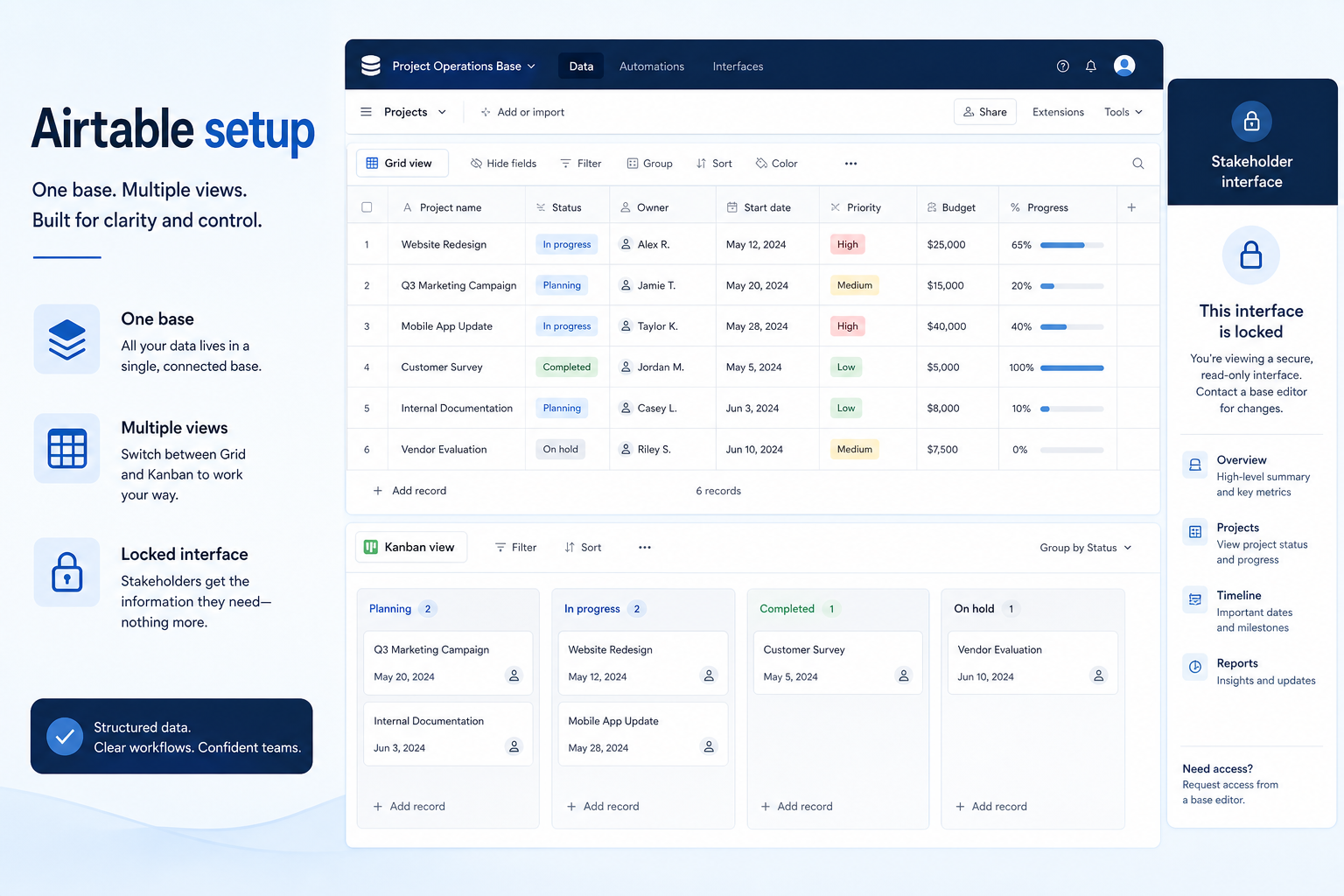Open the Project Operations Base dropdown

point(464,66)
